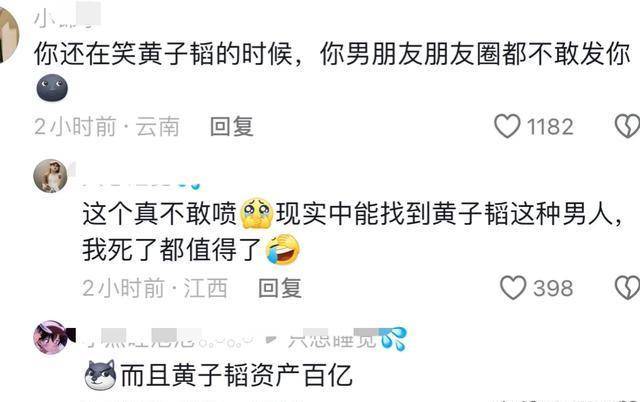Like the Jiangxi comment with 398 likes
Image resolution: width=640 pixels, height=402 pixels.
(513, 288)
